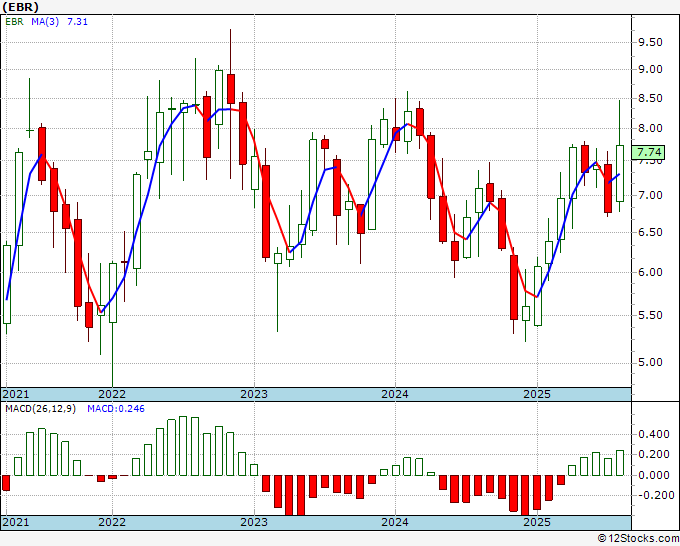
Task: Click 2023 on the MACD panel axis
Action: (254, 522)
